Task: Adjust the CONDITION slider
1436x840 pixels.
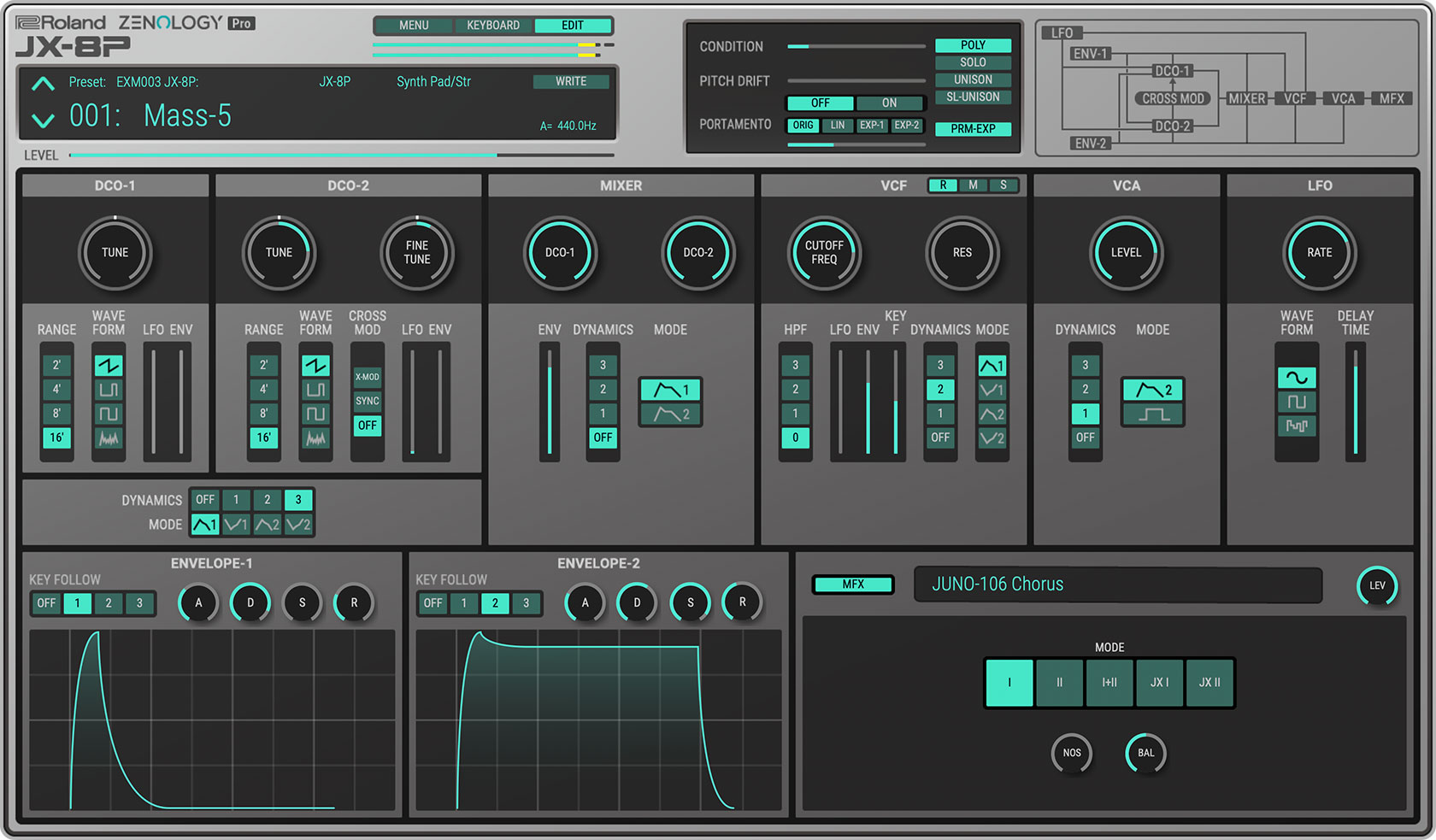Action: (x=856, y=46)
